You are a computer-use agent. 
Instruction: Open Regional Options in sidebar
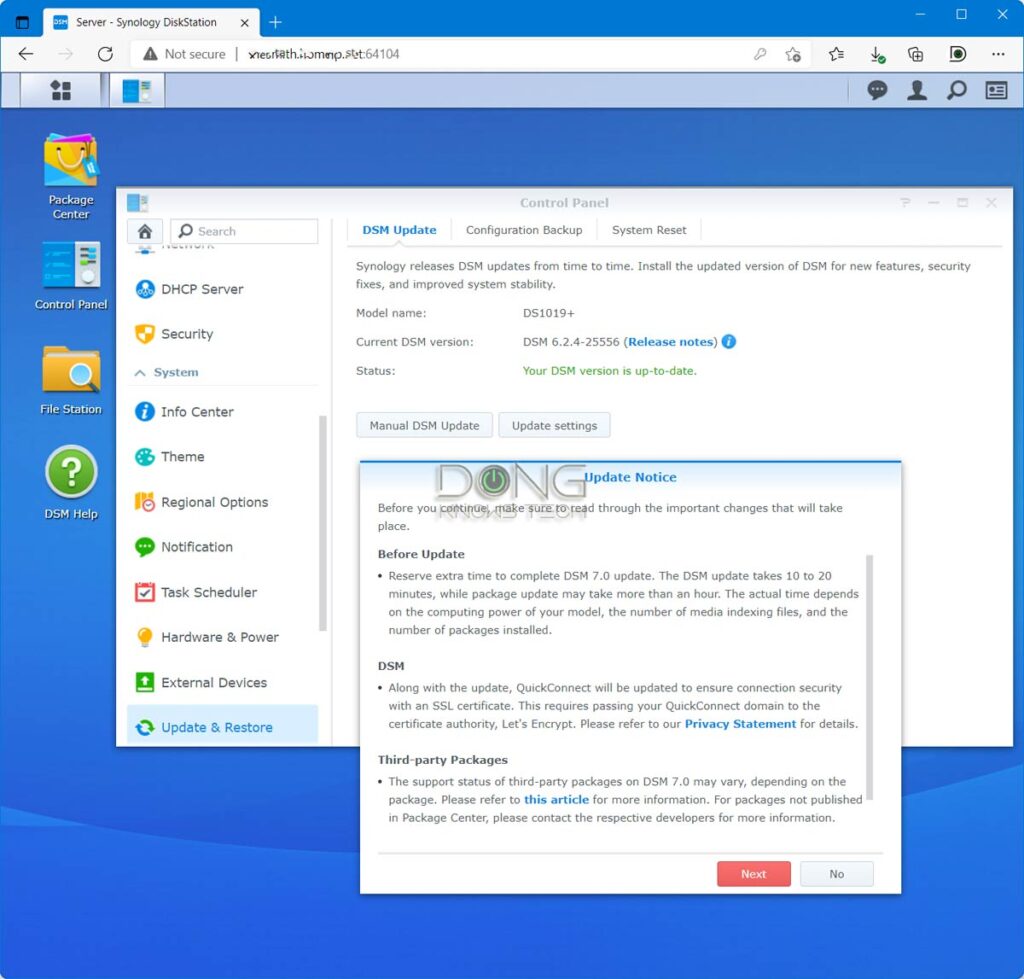click(x=223, y=502)
